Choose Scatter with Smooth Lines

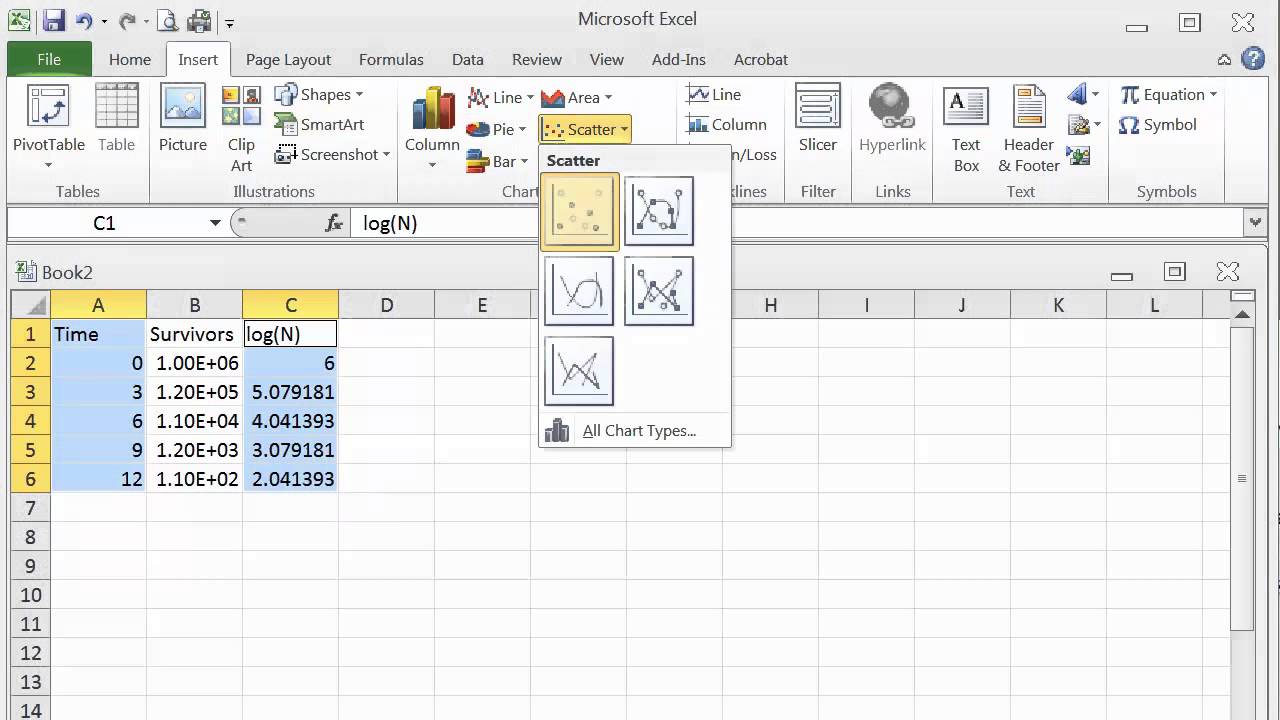(x=579, y=292)
